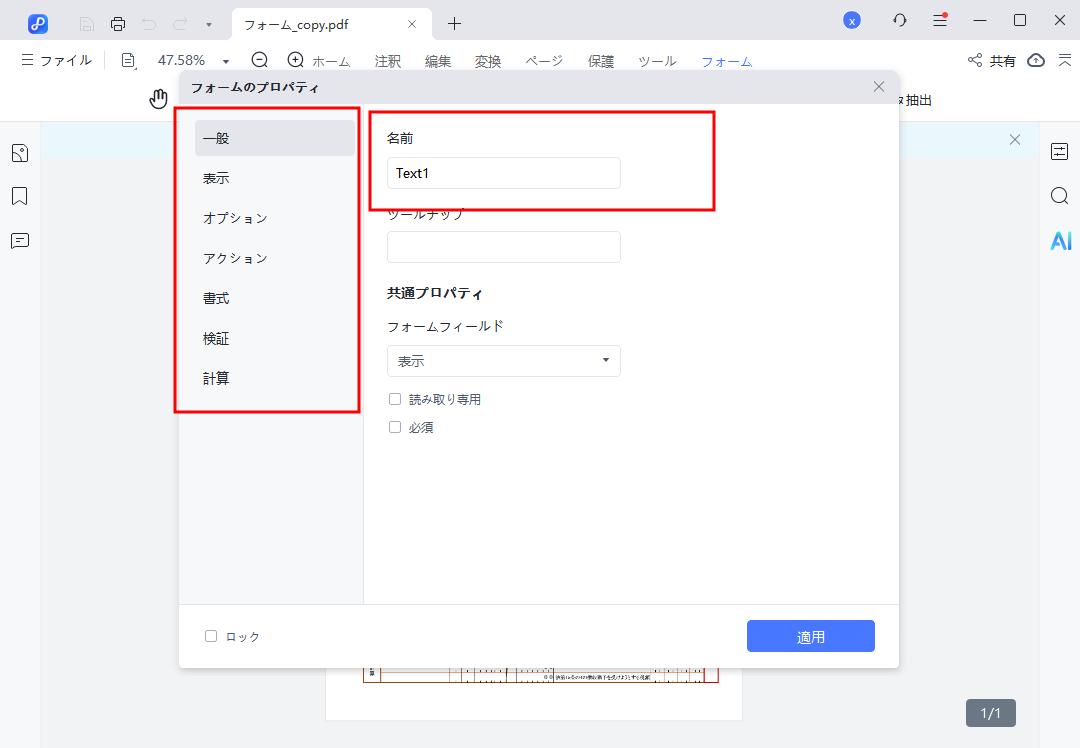Open the comments panel icon

20,240
